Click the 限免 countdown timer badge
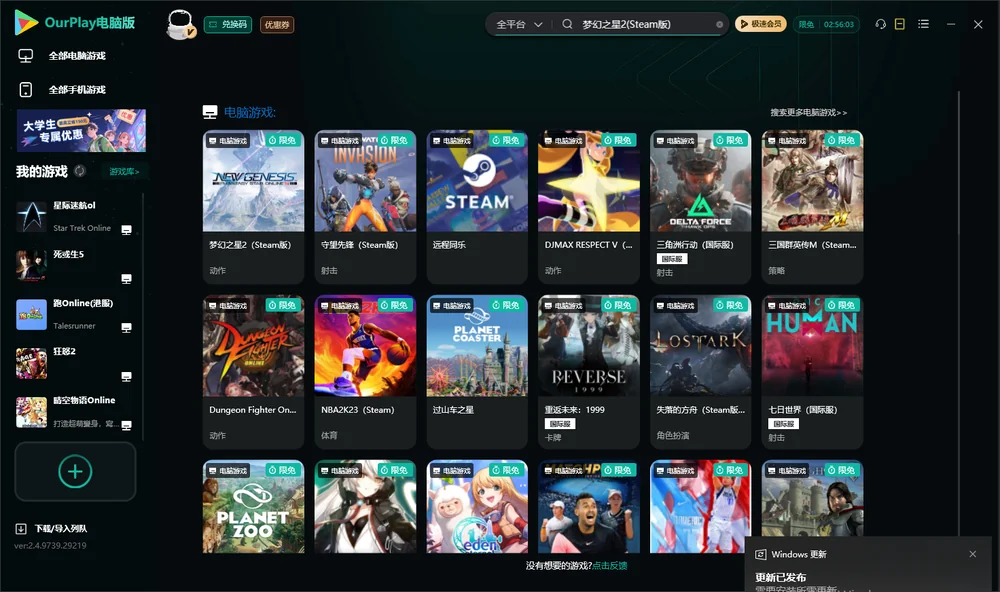1000x592 pixels. coord(826,24)
